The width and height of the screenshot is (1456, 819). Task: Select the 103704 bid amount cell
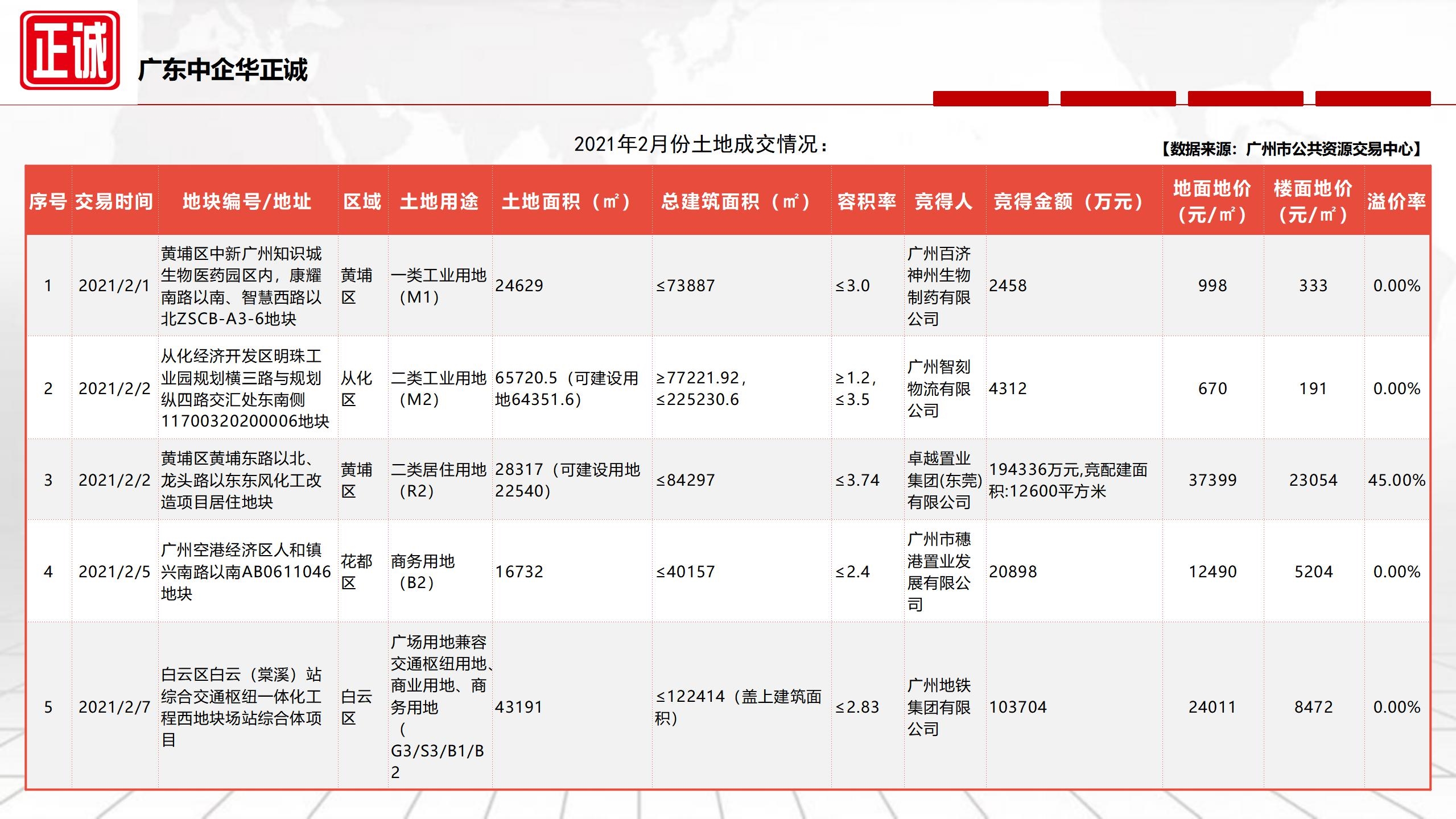click(1018, 707)
